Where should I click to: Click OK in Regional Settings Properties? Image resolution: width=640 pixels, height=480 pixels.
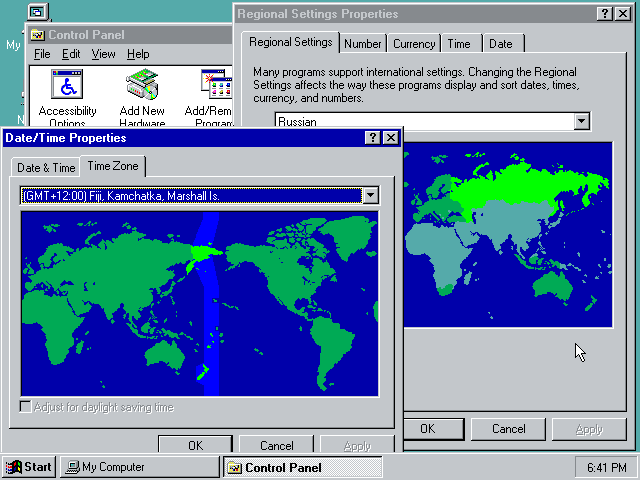(433, 429)
